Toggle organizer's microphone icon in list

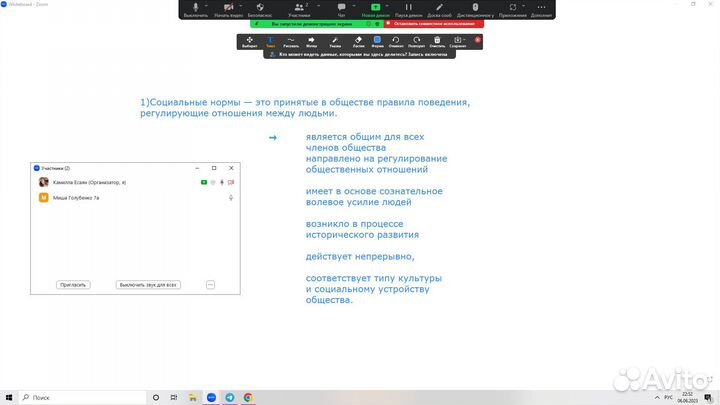222,182
